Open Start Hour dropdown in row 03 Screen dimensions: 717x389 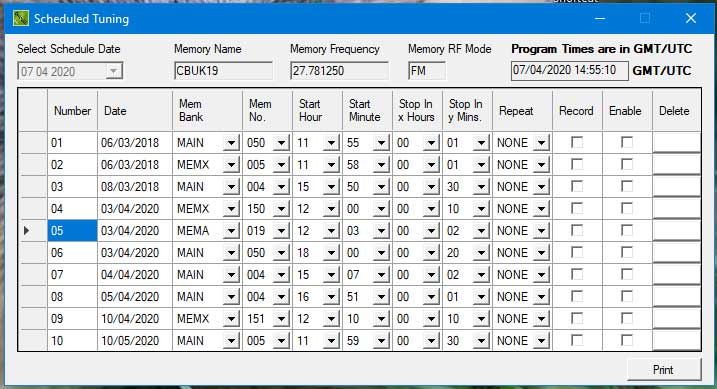(331, 187)
